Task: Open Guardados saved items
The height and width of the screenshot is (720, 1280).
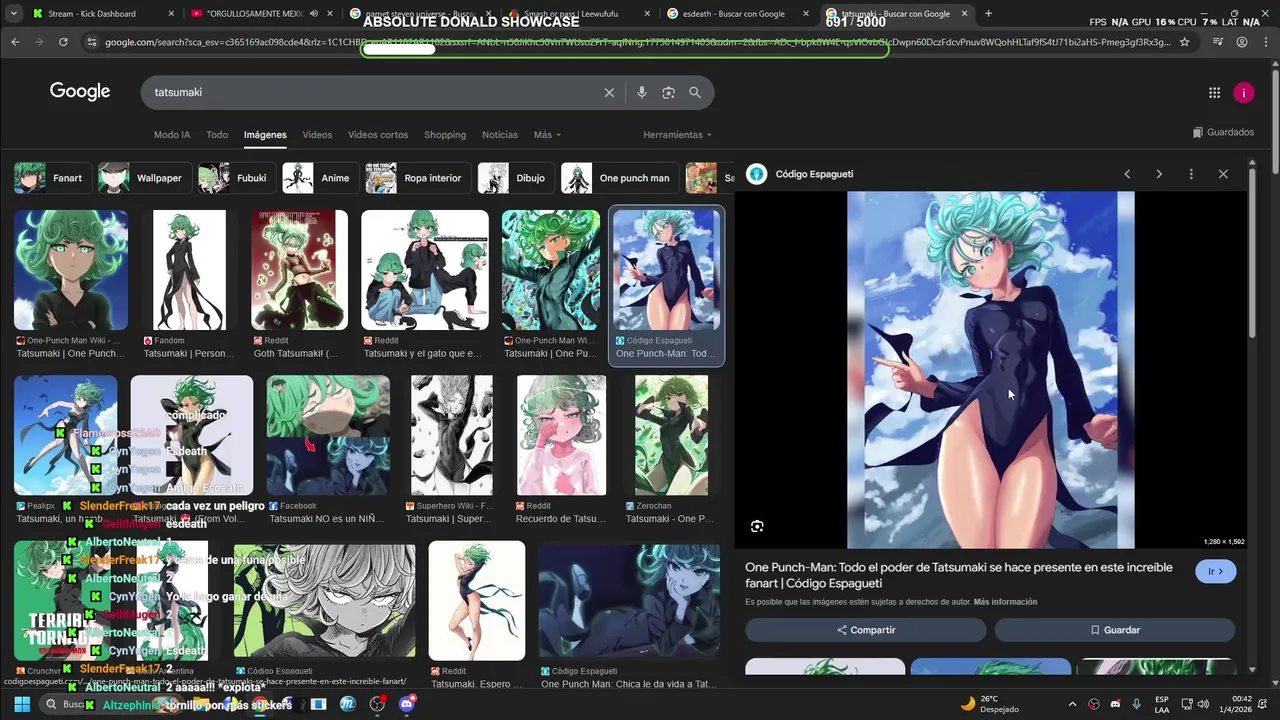Action: coord(1223,132)
